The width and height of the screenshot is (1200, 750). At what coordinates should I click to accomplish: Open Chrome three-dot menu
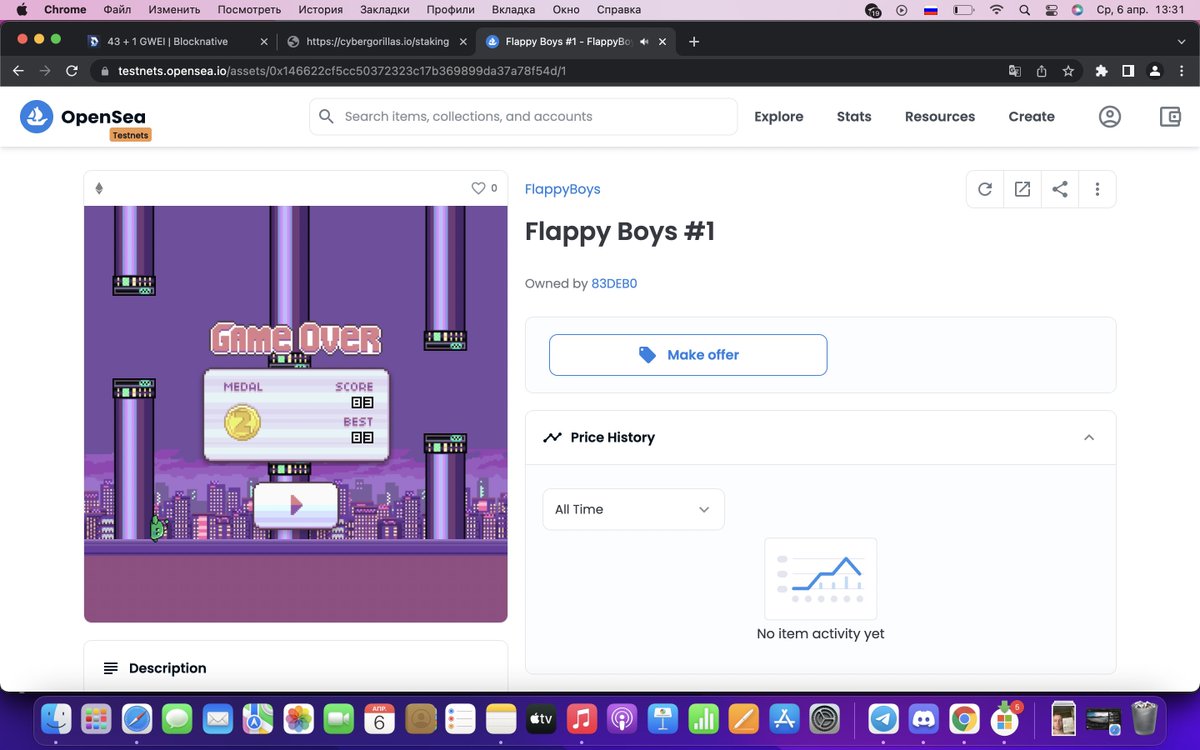coord(1181,71)
